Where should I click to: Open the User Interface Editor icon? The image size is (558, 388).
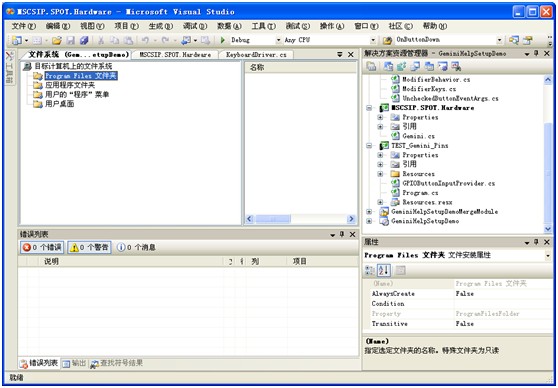coord(429,66)
